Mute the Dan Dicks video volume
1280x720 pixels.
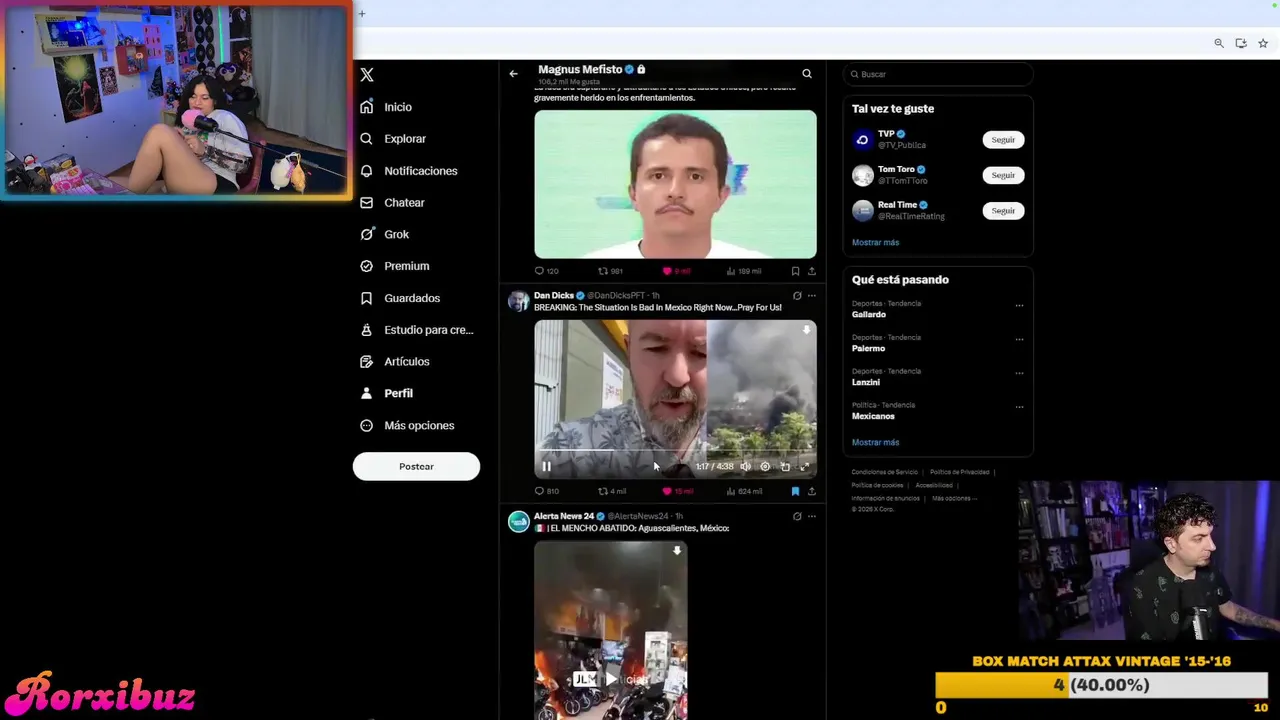[x=745, y=466]
